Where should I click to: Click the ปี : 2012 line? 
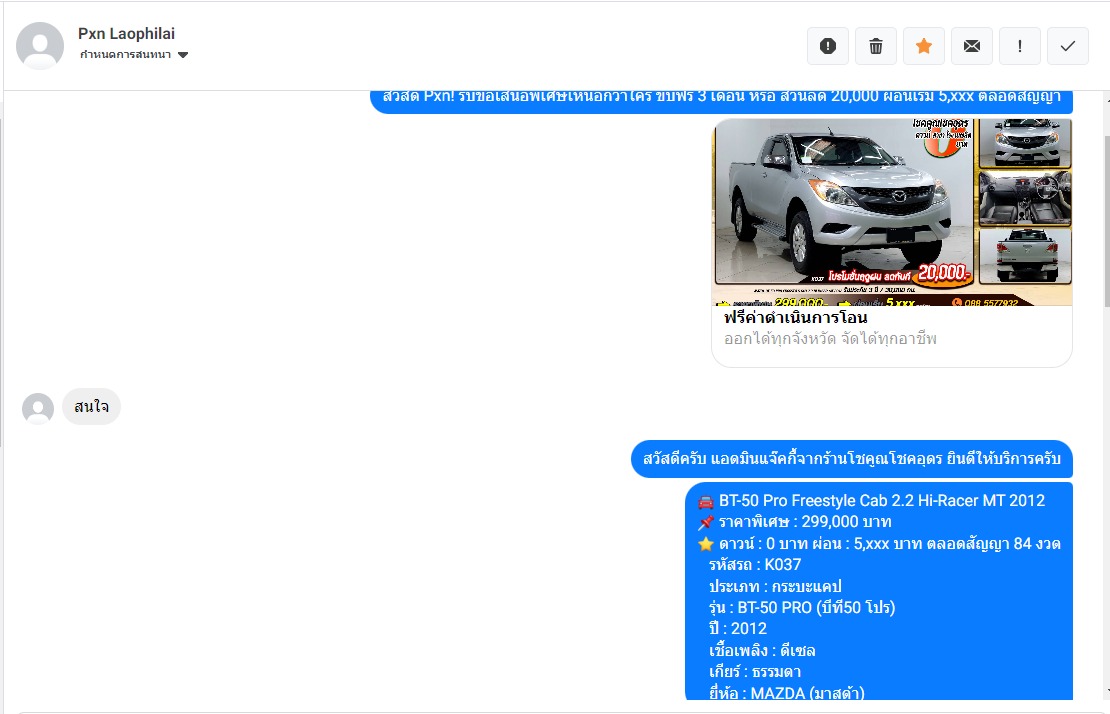(738, 628)
